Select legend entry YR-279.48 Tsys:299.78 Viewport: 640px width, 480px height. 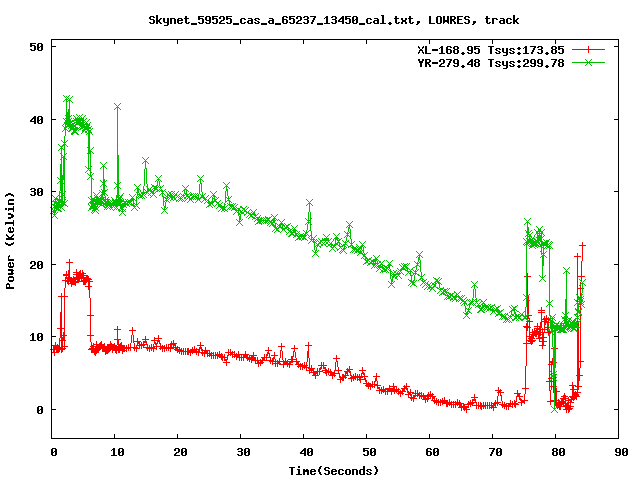coord(491,63)
